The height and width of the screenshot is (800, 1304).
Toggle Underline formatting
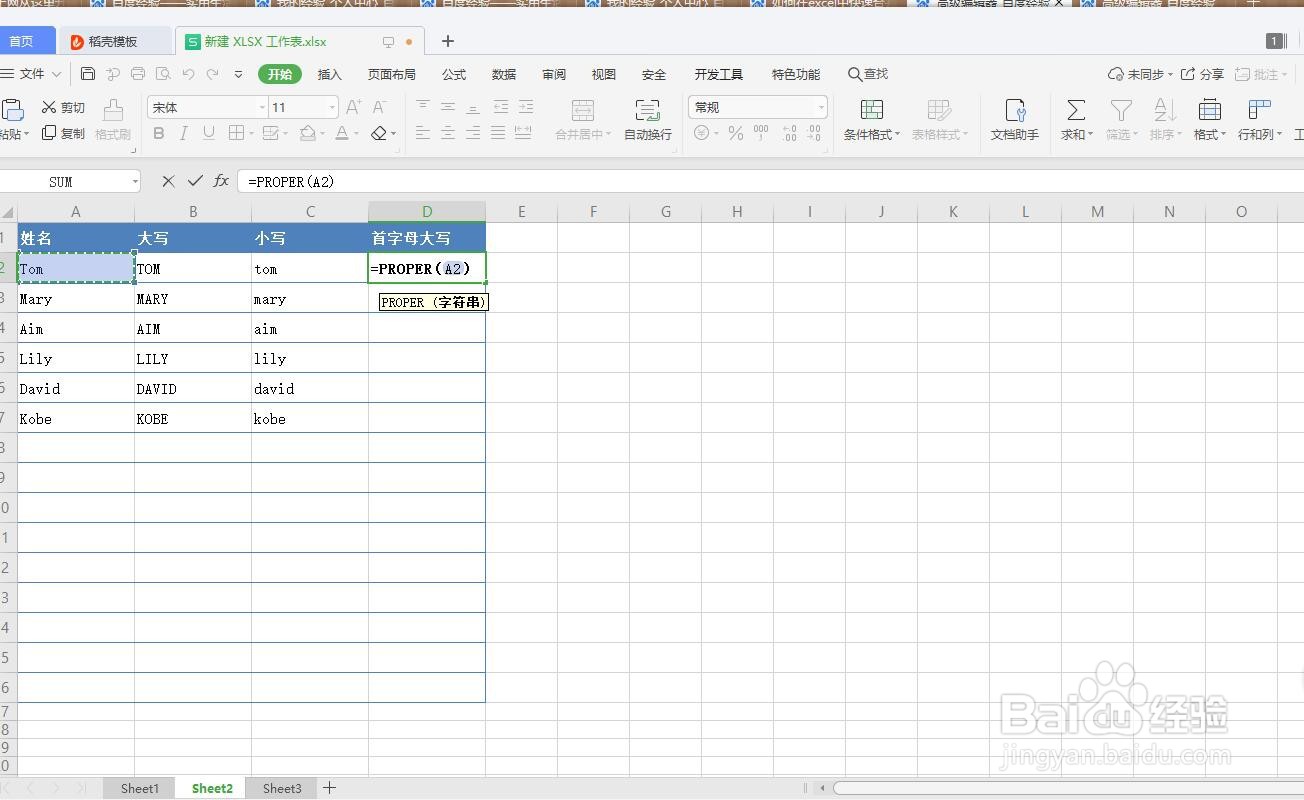tap(209, 133)
